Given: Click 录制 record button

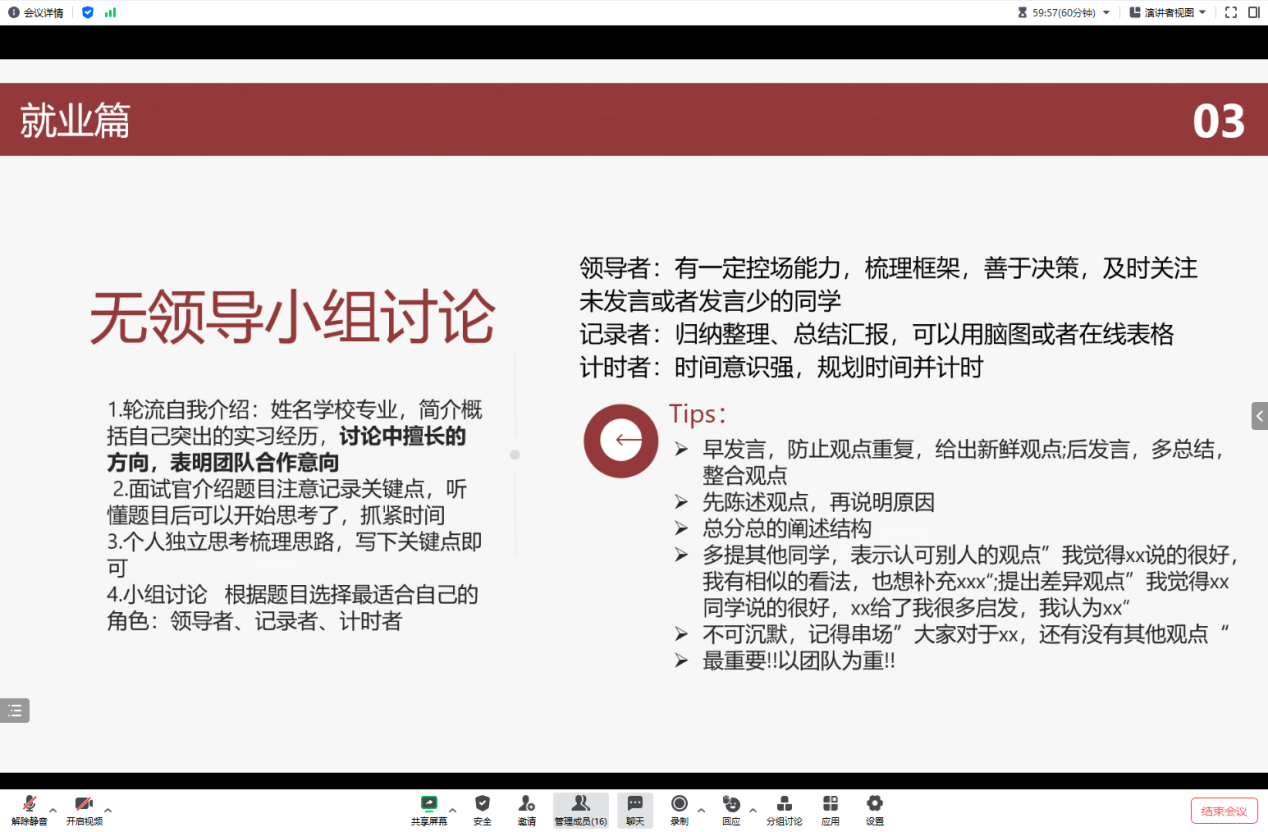Looking at the screenshot, I should coord(679,809).
